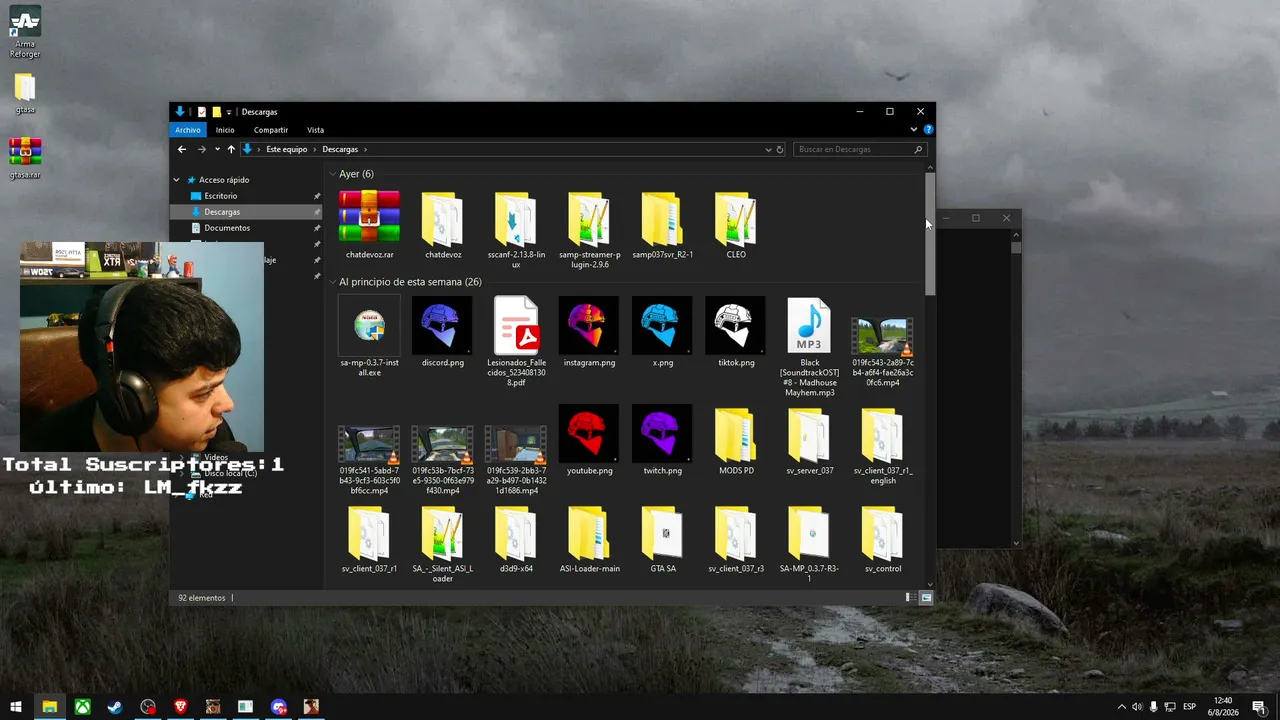Expand the ribbon with the chevron
Image resolution: width=1280 pixels, height=720 pixels.
pos(913,130)
